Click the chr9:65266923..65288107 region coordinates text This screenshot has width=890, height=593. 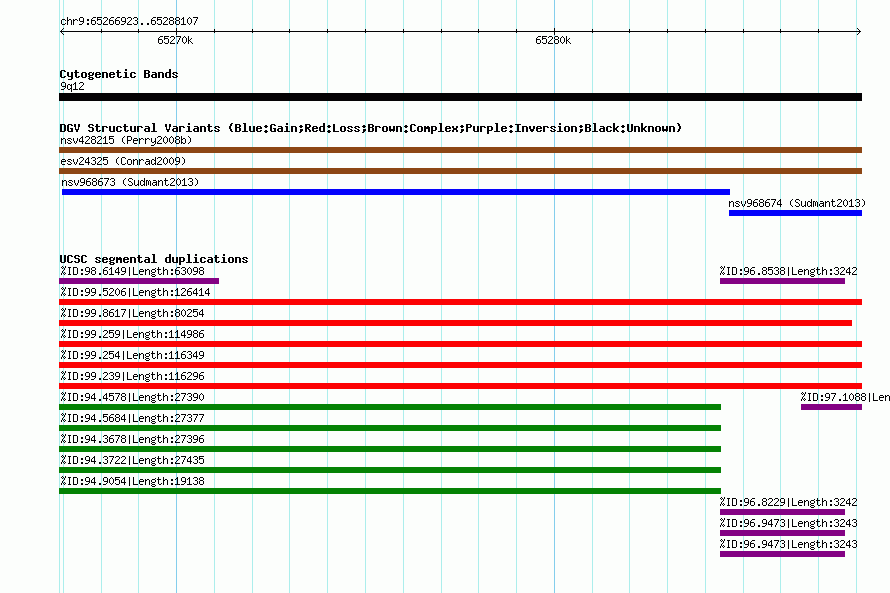pyautogui.click(x=129, y=21)
